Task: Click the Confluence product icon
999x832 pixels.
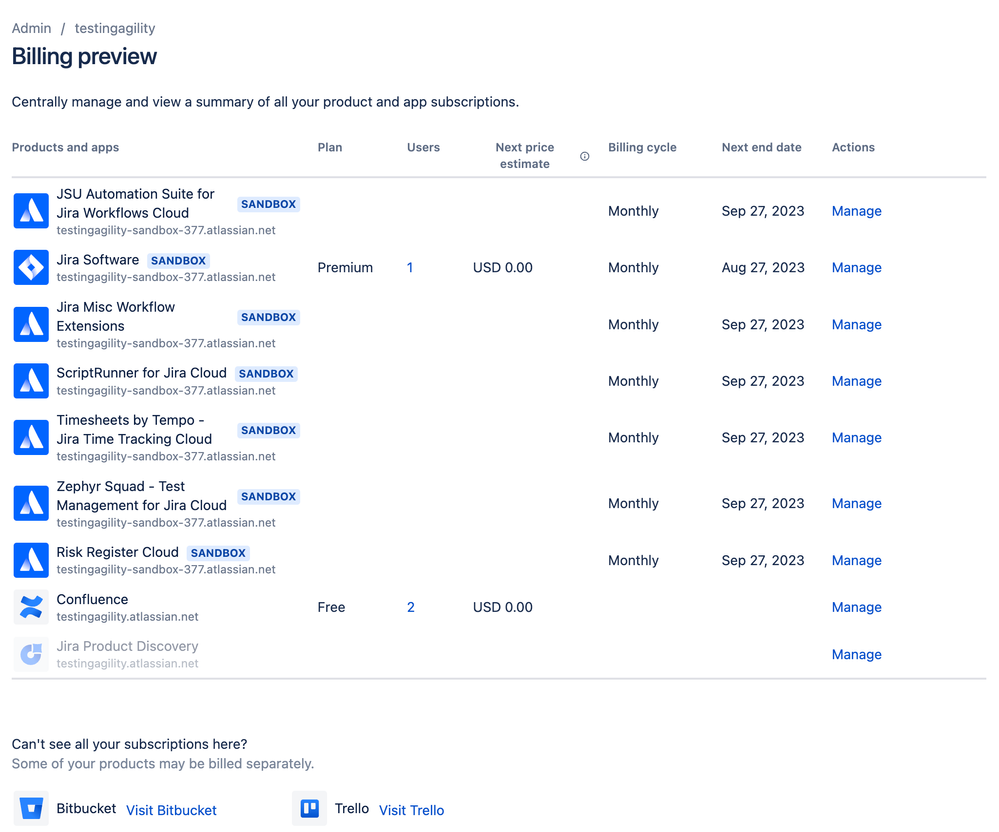Action: pyautogui.click(x=31, y=607)
